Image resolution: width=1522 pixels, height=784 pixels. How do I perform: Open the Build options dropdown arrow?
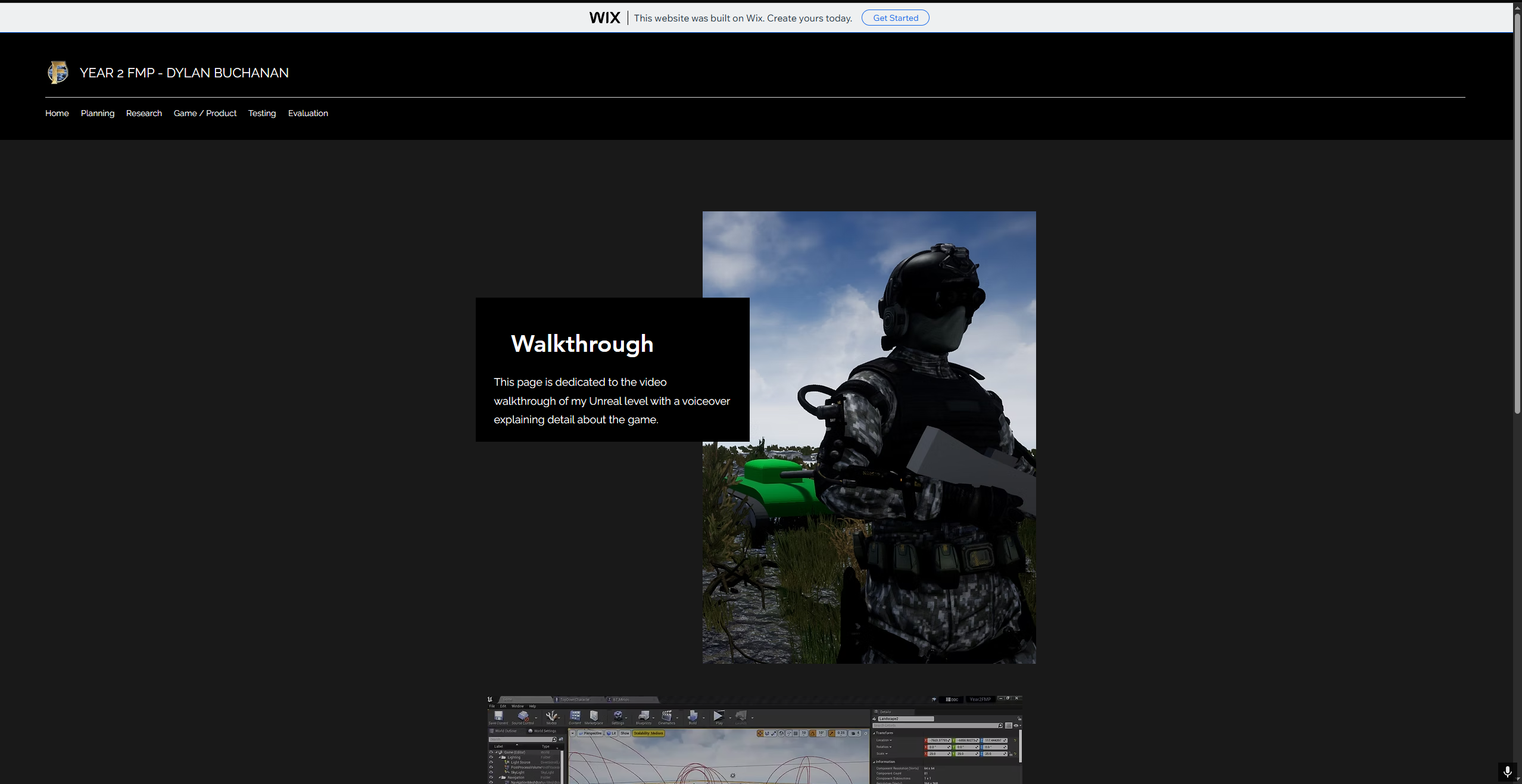(704, 717)
